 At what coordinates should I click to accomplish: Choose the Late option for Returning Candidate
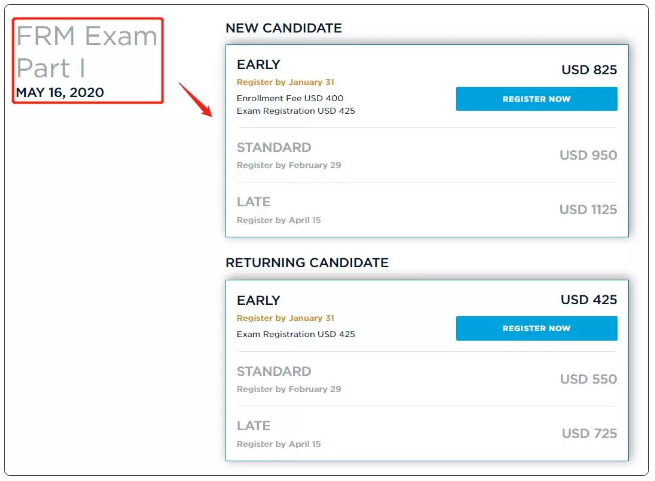click(254, 426)
